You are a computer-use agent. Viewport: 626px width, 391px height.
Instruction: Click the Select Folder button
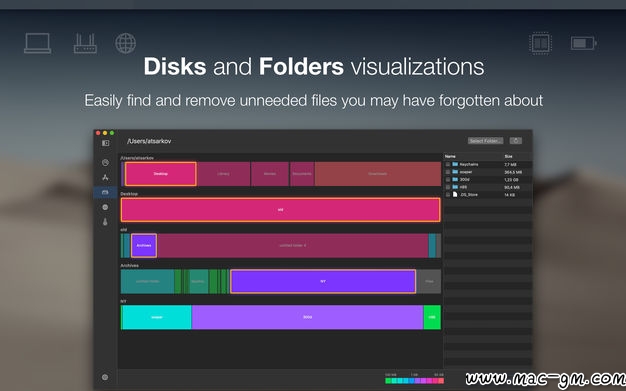485,141
